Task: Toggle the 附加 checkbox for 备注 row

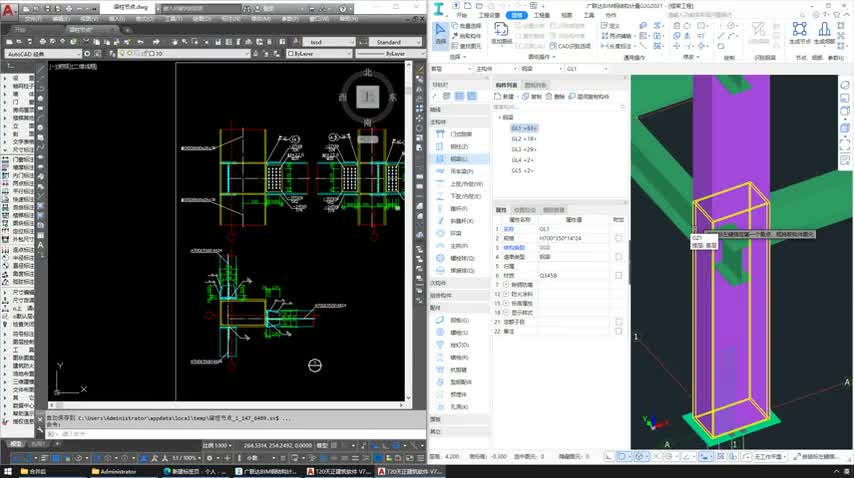Action: pos(619,331)
